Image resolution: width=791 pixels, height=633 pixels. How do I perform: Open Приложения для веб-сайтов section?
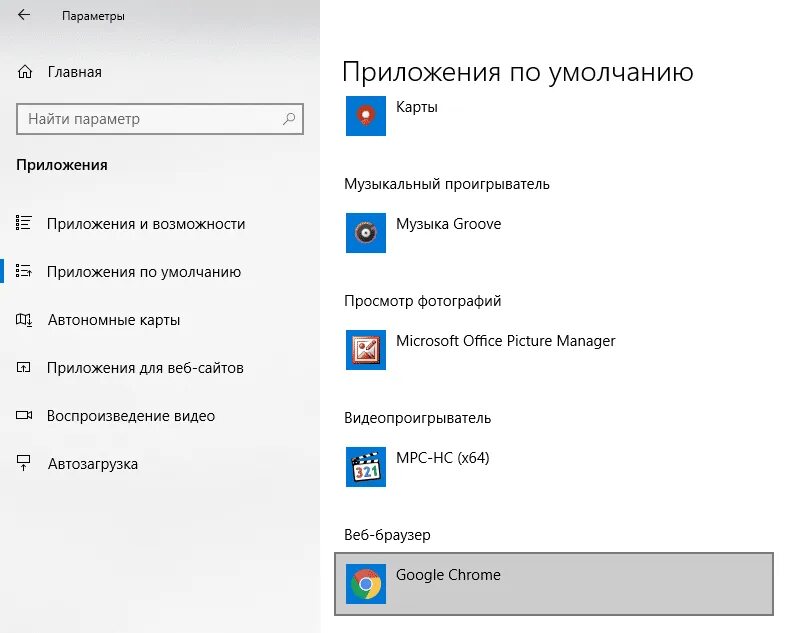[x=145, y=368]
